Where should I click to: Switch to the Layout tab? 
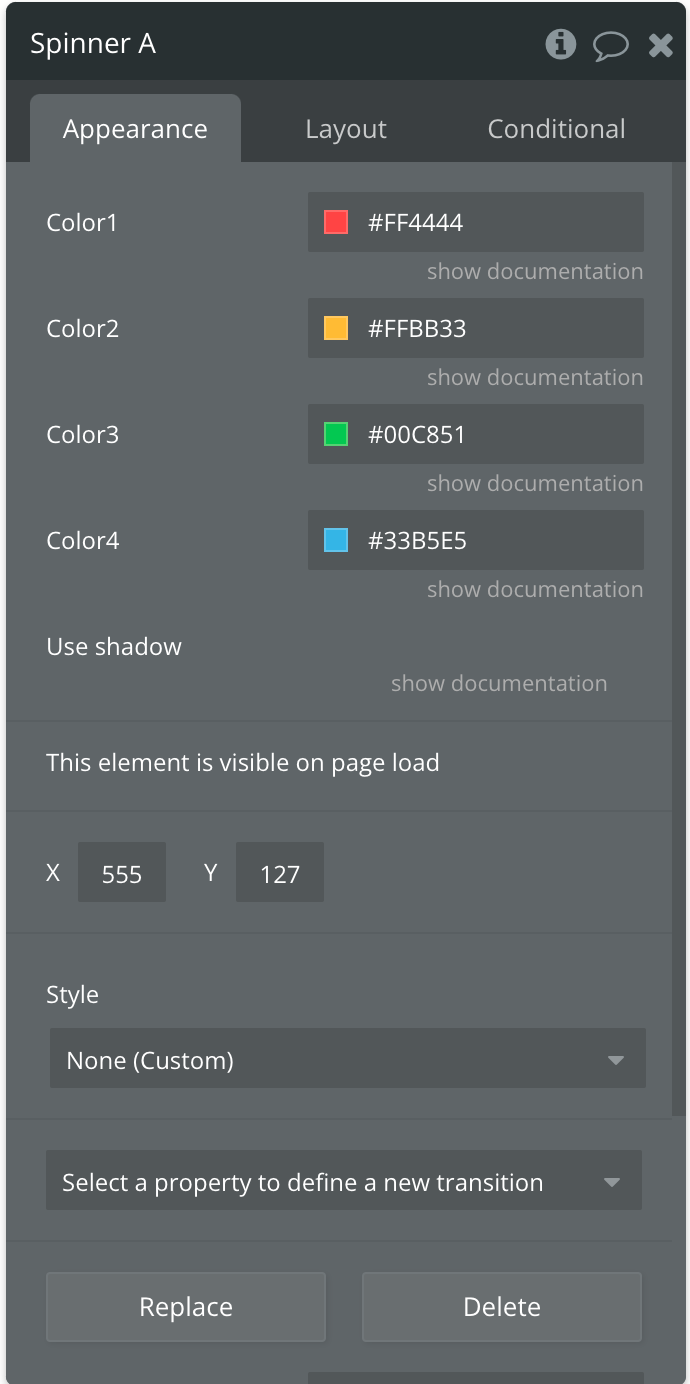[x=346, y=129]
